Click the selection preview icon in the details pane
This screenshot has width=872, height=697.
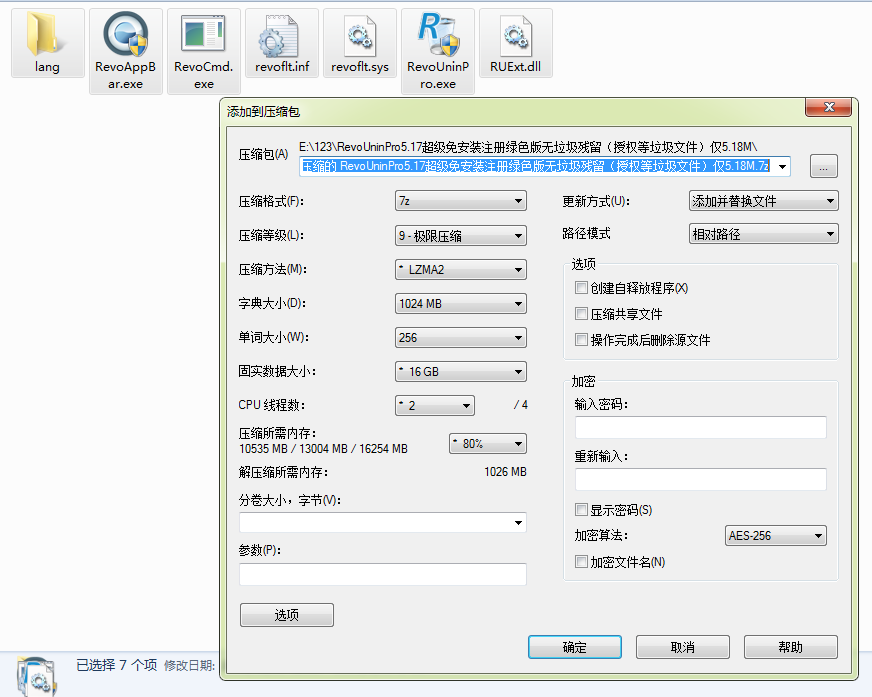(37, 675)
